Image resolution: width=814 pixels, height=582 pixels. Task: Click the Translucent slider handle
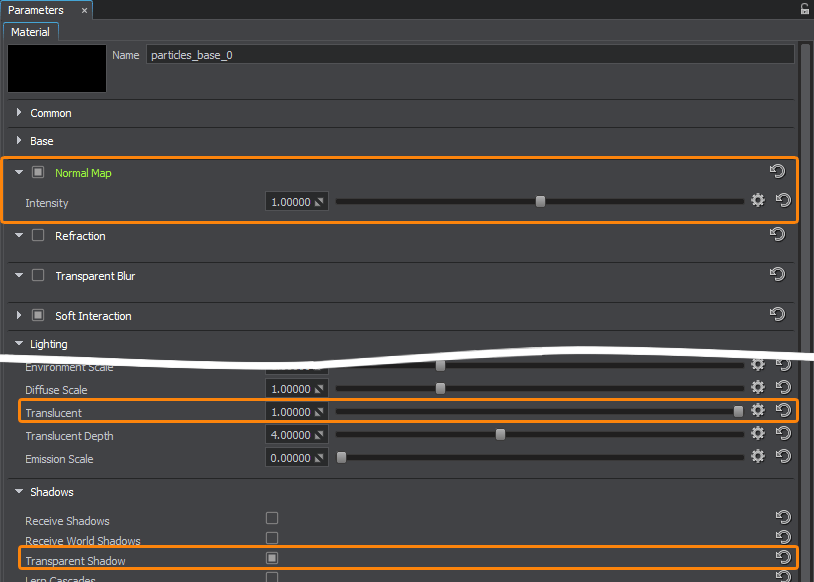(x=738, y=411)
